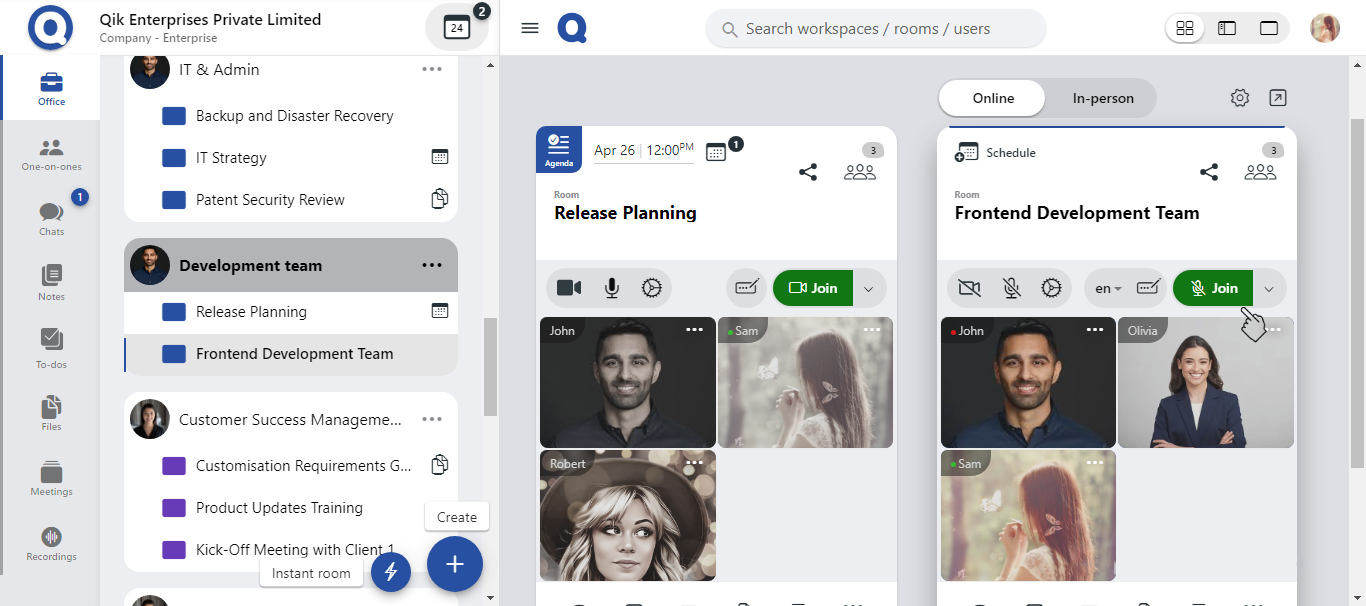Expand Join options dropdown in Release Planning
This screenshot has height=606, width=1366.
(868, 289)
